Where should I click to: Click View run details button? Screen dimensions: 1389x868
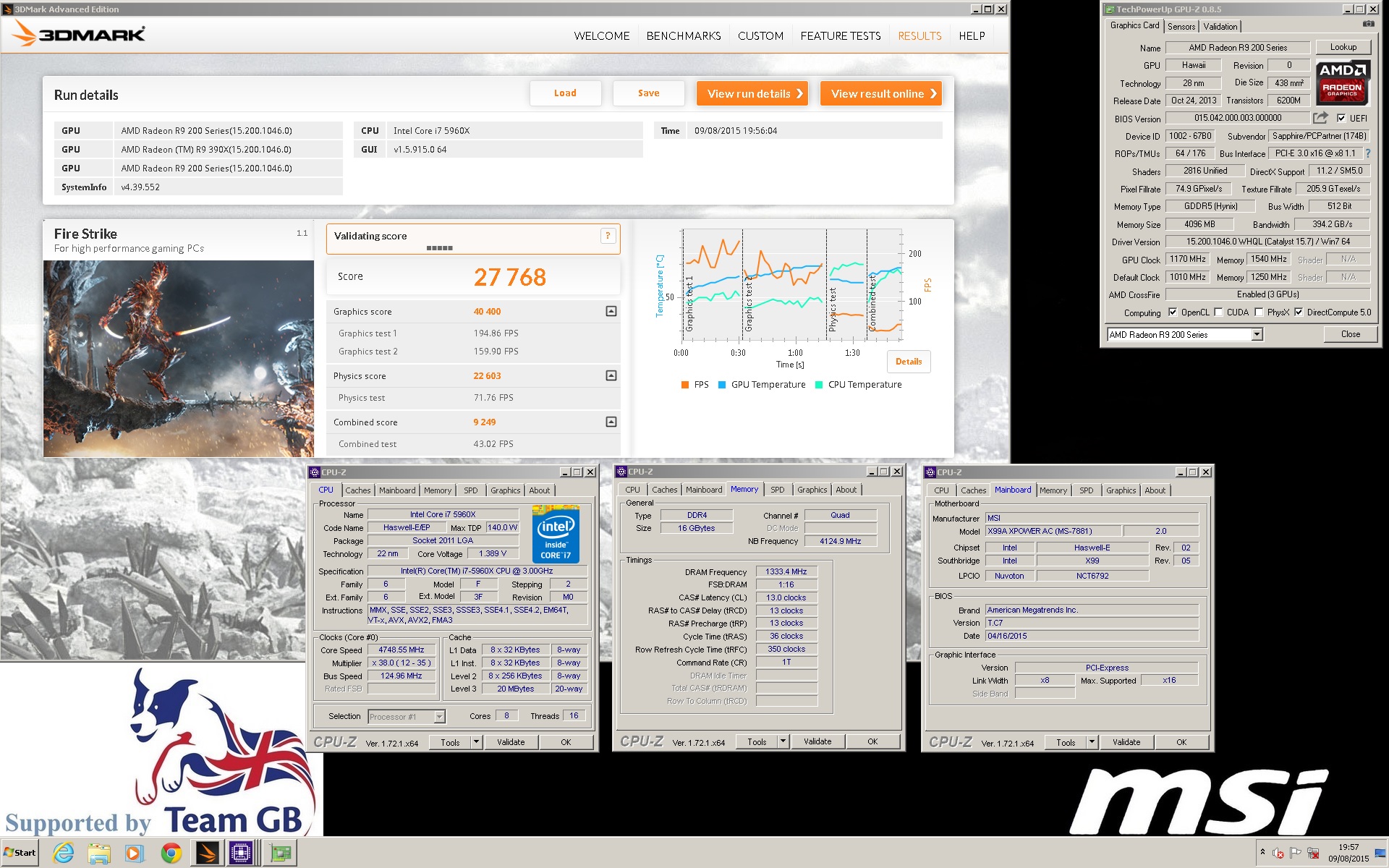coord(752,93)
